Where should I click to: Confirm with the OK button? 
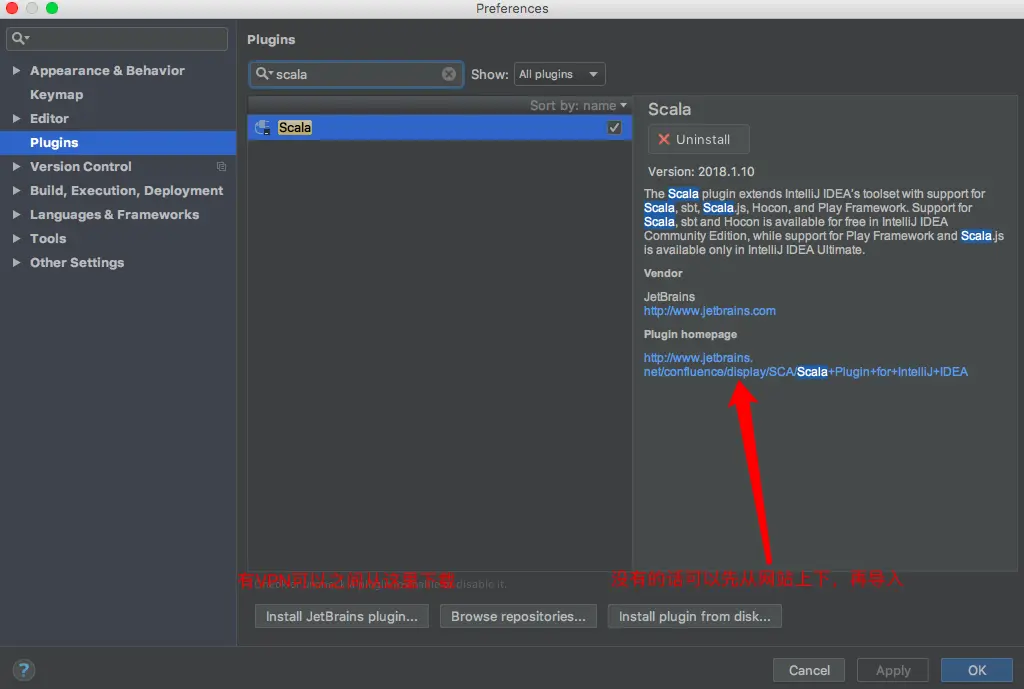tap(976, 670)
